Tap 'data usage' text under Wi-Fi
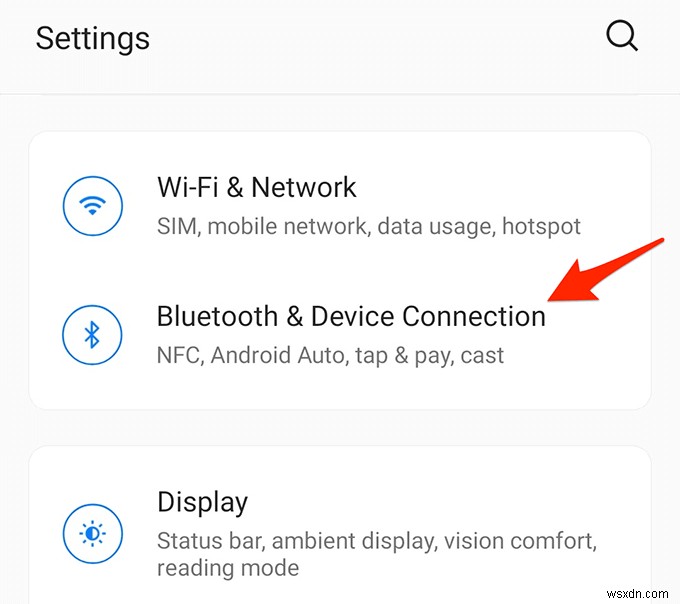This screenshot has height=604, width=680. [x=432, y=226]
